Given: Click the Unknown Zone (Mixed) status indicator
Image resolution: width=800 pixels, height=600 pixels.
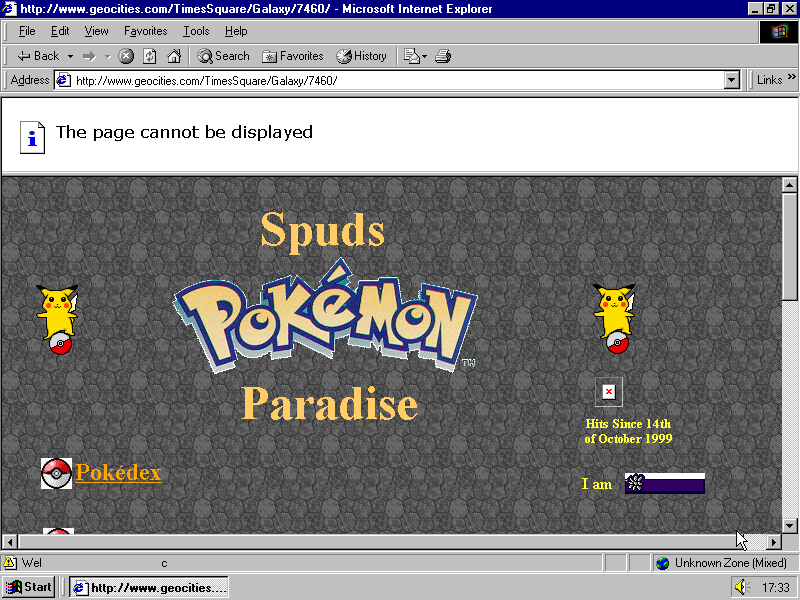Looking at the screenshot, I should pos(724,563).
